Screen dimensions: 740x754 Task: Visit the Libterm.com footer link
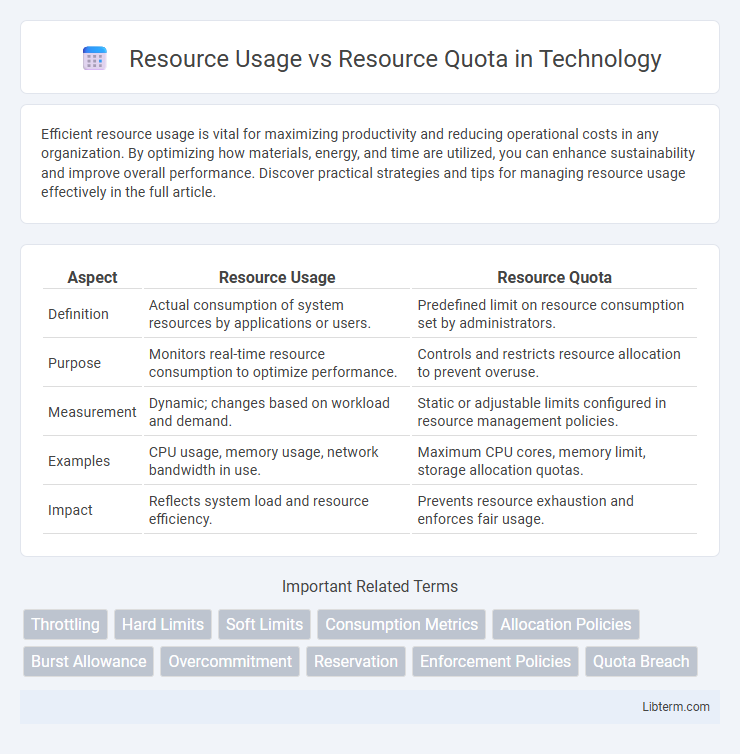pos(676,706)
